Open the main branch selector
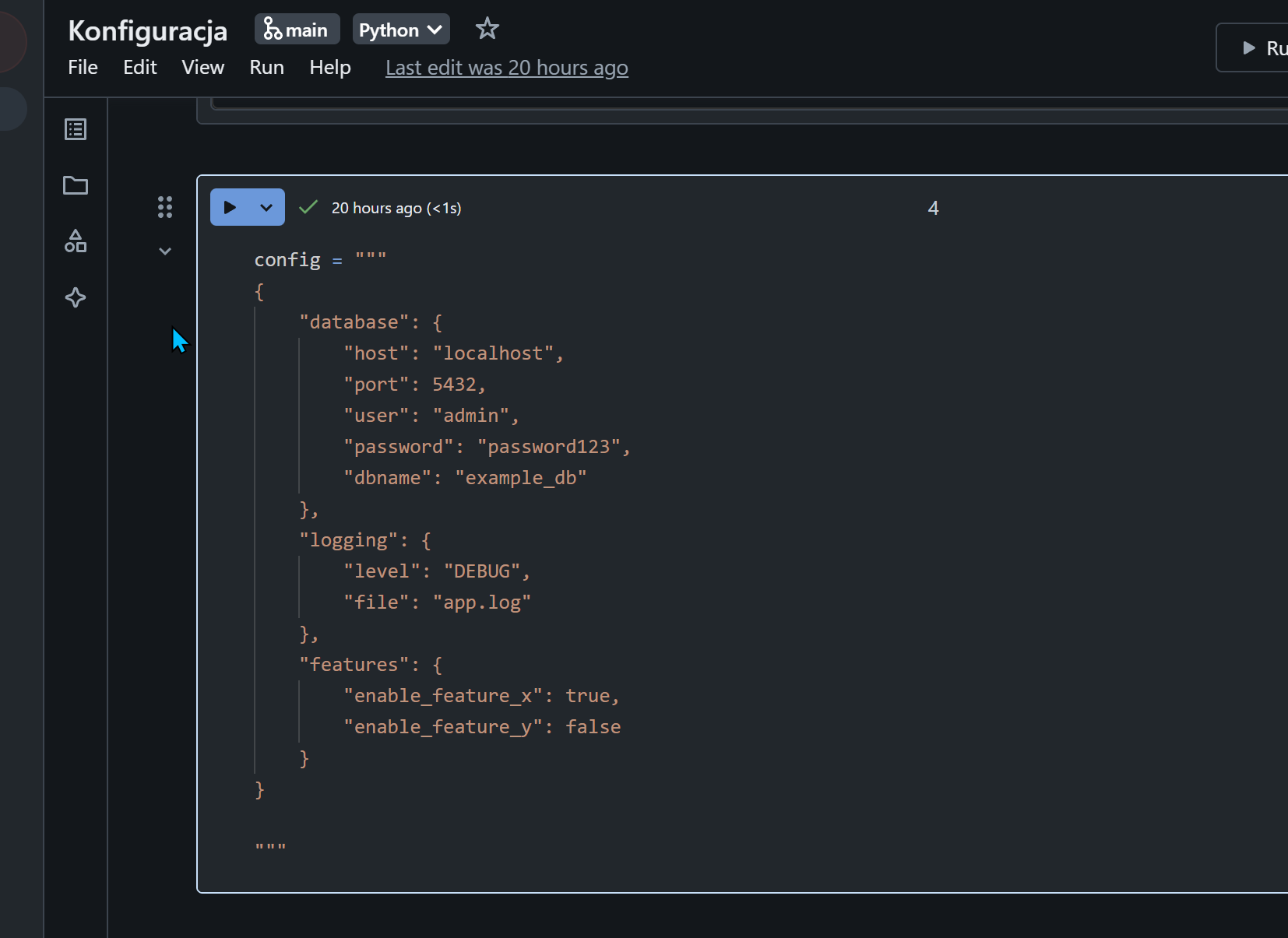This screenshot has width=1288, height=938. 297,30
